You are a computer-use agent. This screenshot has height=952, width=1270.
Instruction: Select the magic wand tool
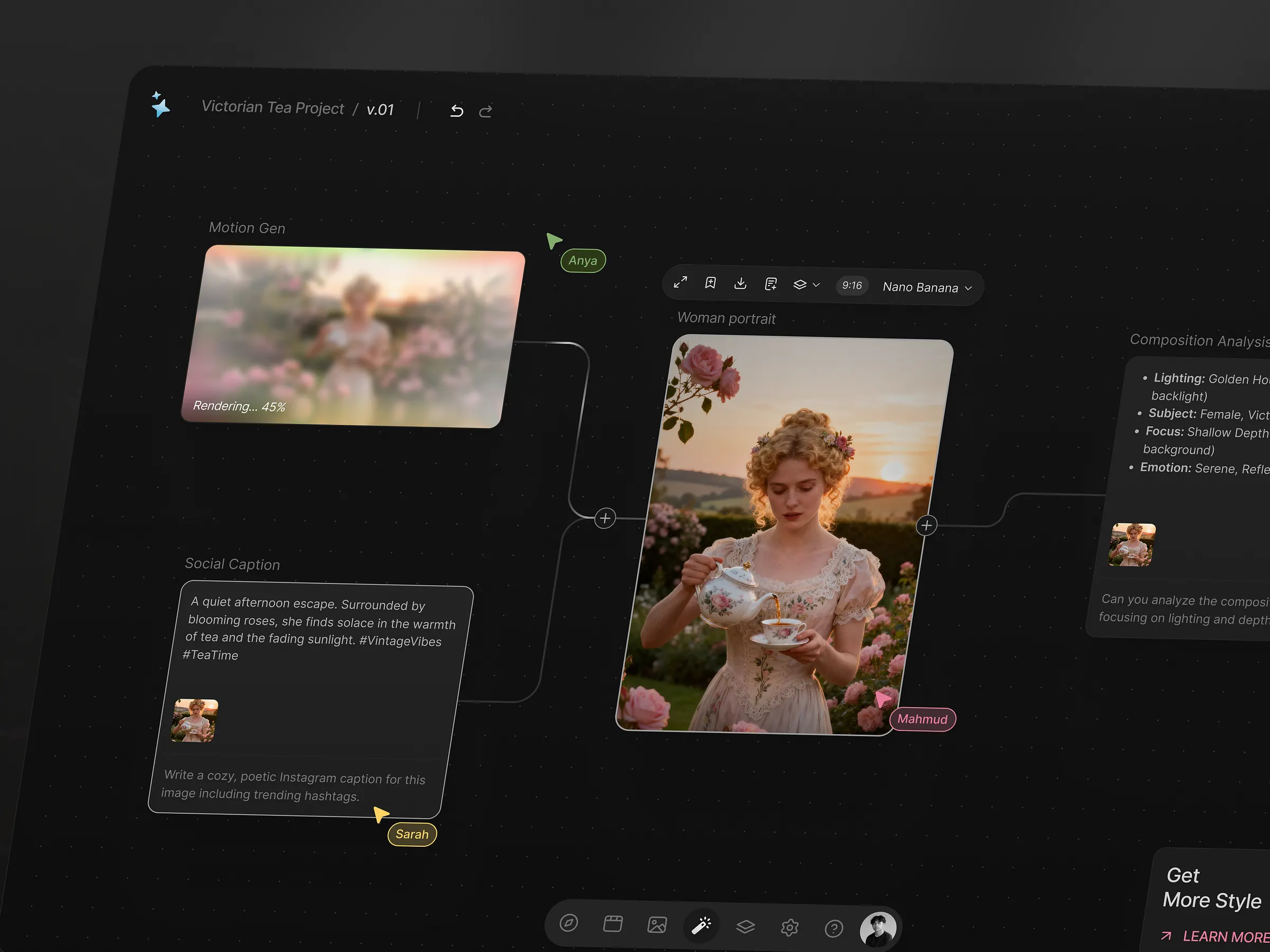[701, 925]
